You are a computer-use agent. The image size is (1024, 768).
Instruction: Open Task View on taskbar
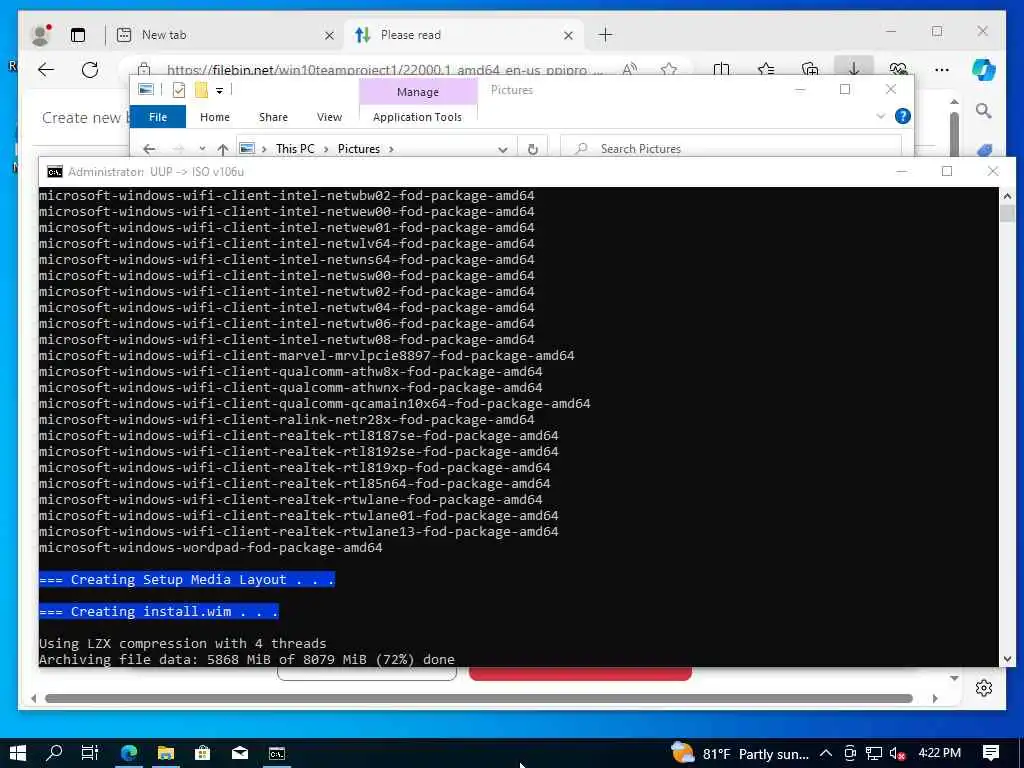[x=90, y=753]
